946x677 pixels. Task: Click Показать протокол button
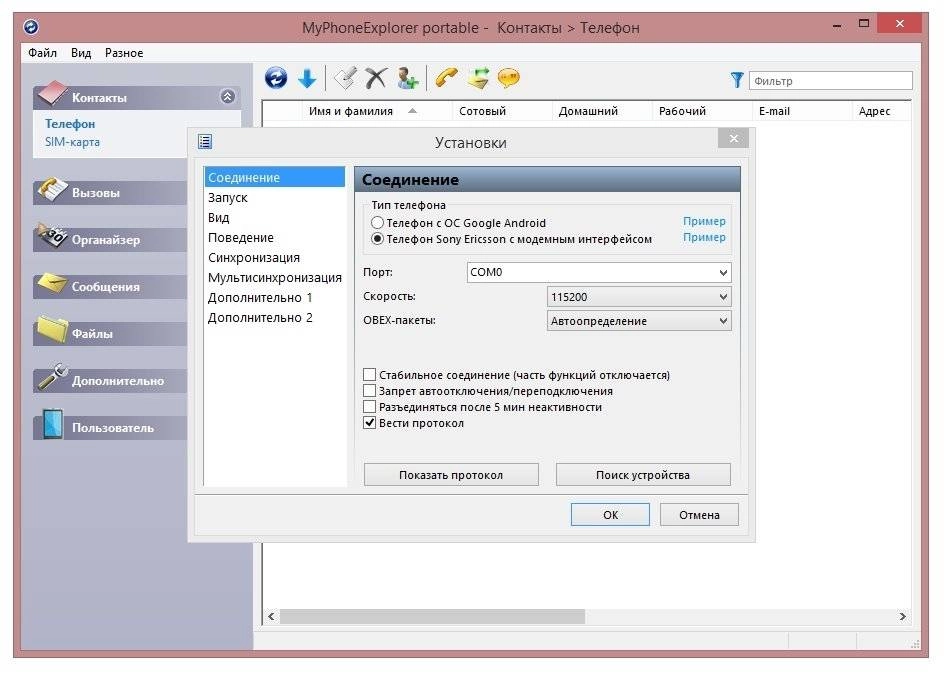pos(451,475)
